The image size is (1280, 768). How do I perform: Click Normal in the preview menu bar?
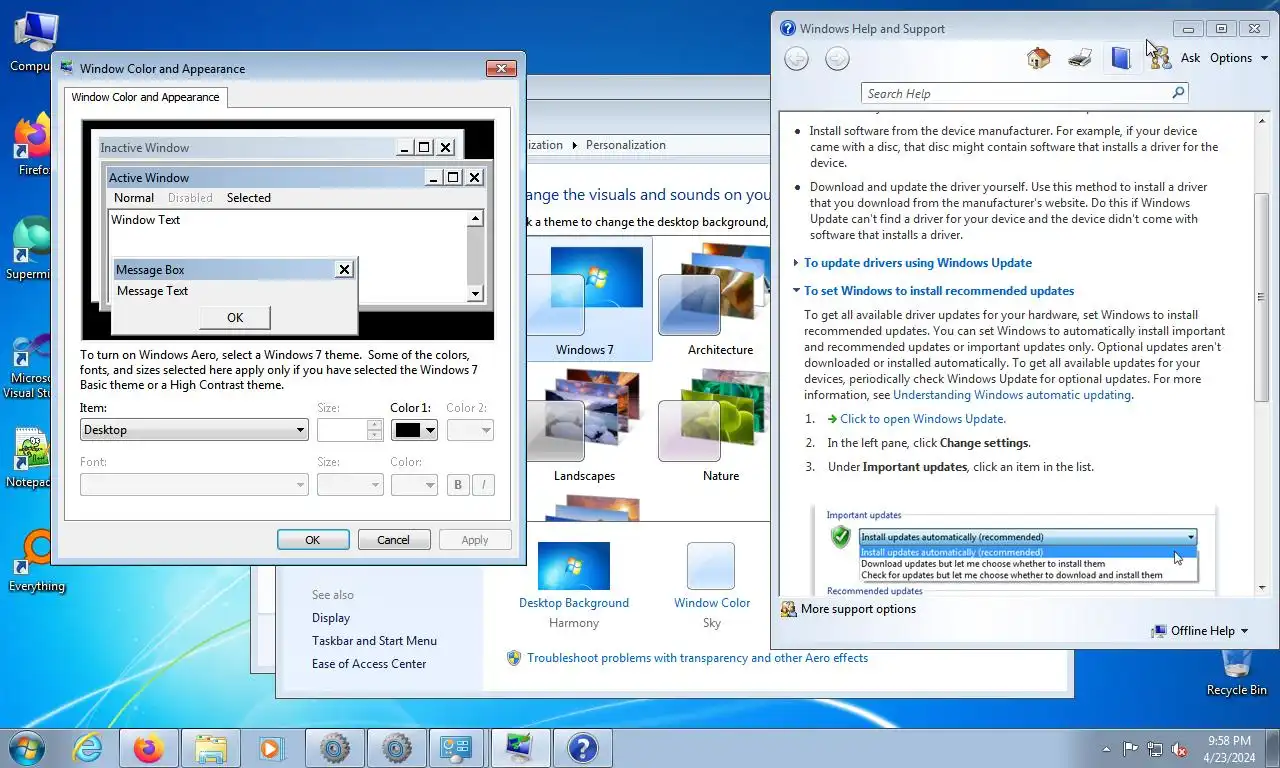pyautogui.click(x=134, y=198)
